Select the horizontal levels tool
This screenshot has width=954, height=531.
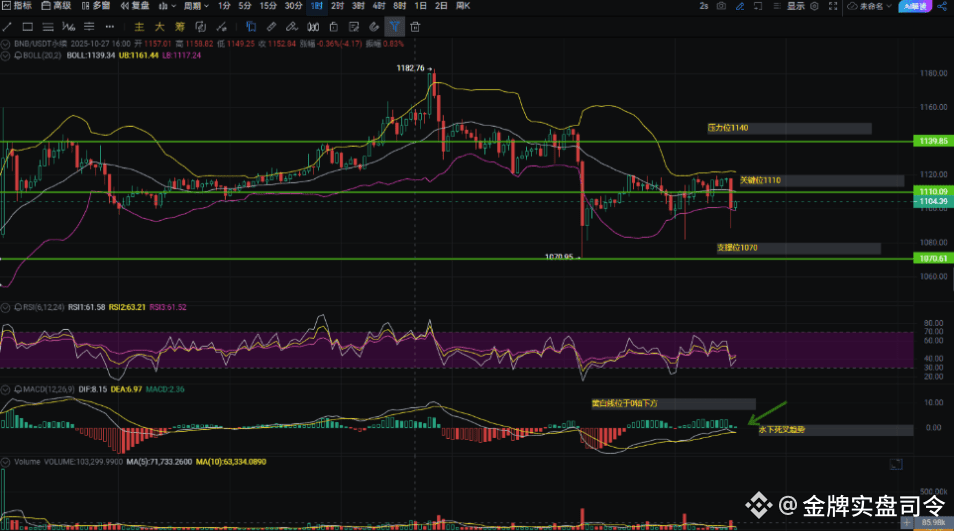[x=89, y=27]
